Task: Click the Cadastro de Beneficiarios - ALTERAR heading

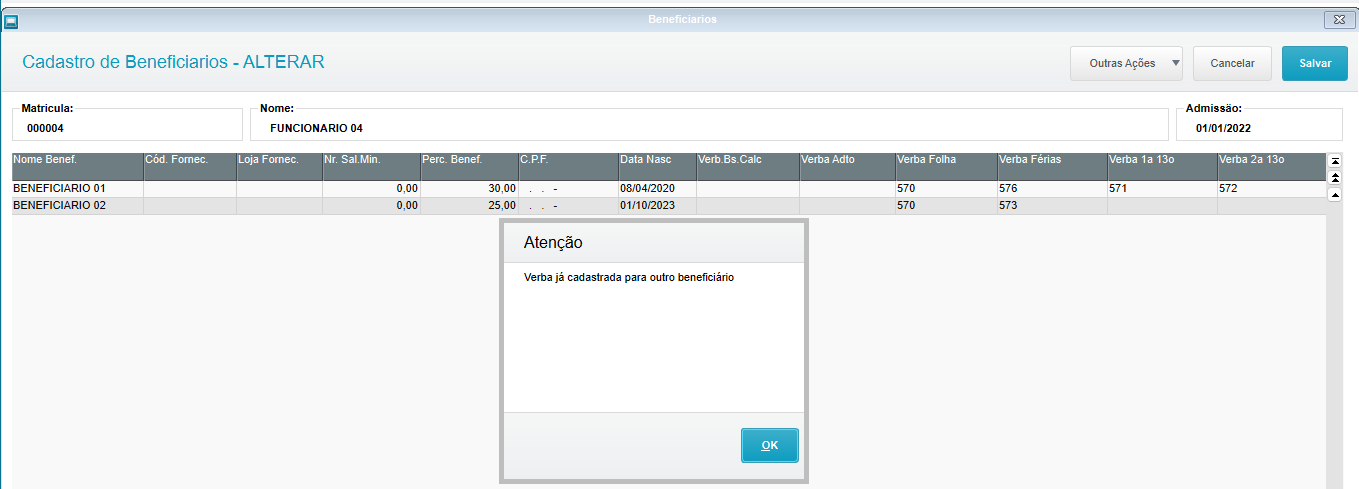Action: [173, 62]
